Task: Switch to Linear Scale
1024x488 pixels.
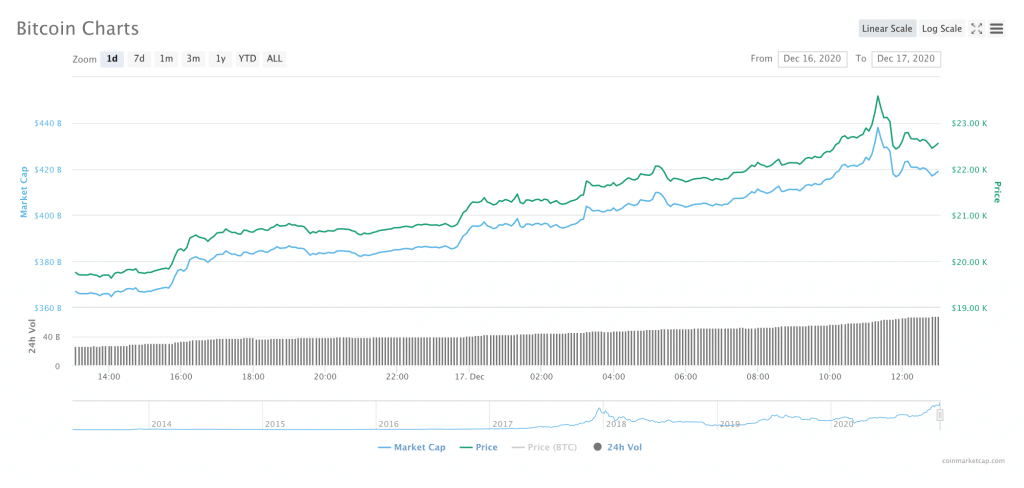Action: pos(887,29)
